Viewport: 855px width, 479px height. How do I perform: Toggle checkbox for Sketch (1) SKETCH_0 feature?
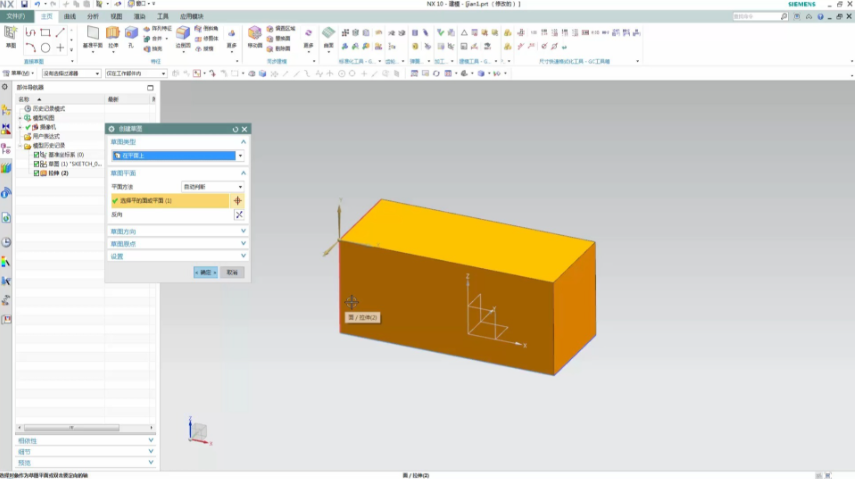click(37, 164)
